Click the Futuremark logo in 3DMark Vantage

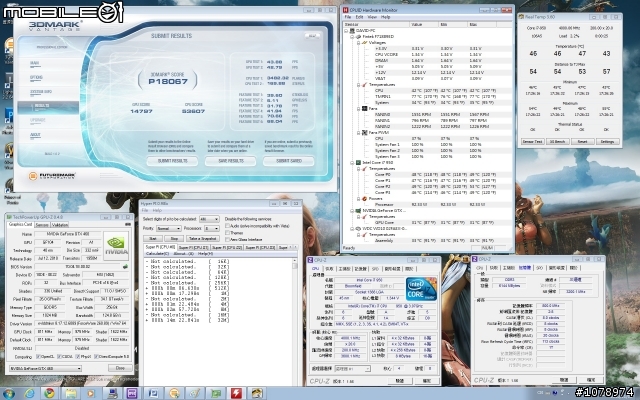(x=52, y=176)
